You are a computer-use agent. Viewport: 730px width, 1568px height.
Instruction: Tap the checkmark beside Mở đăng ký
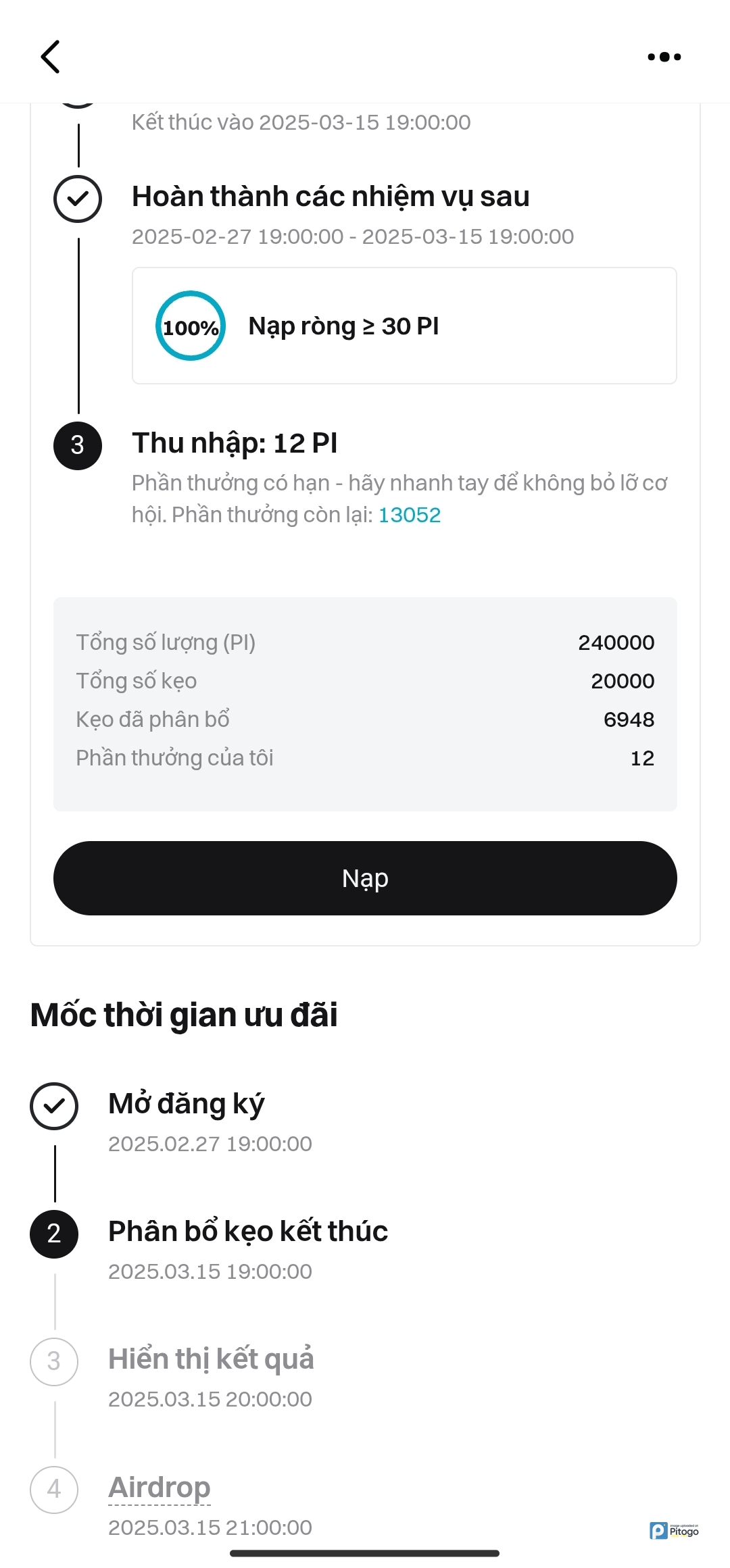click(x=54, y=1106)
